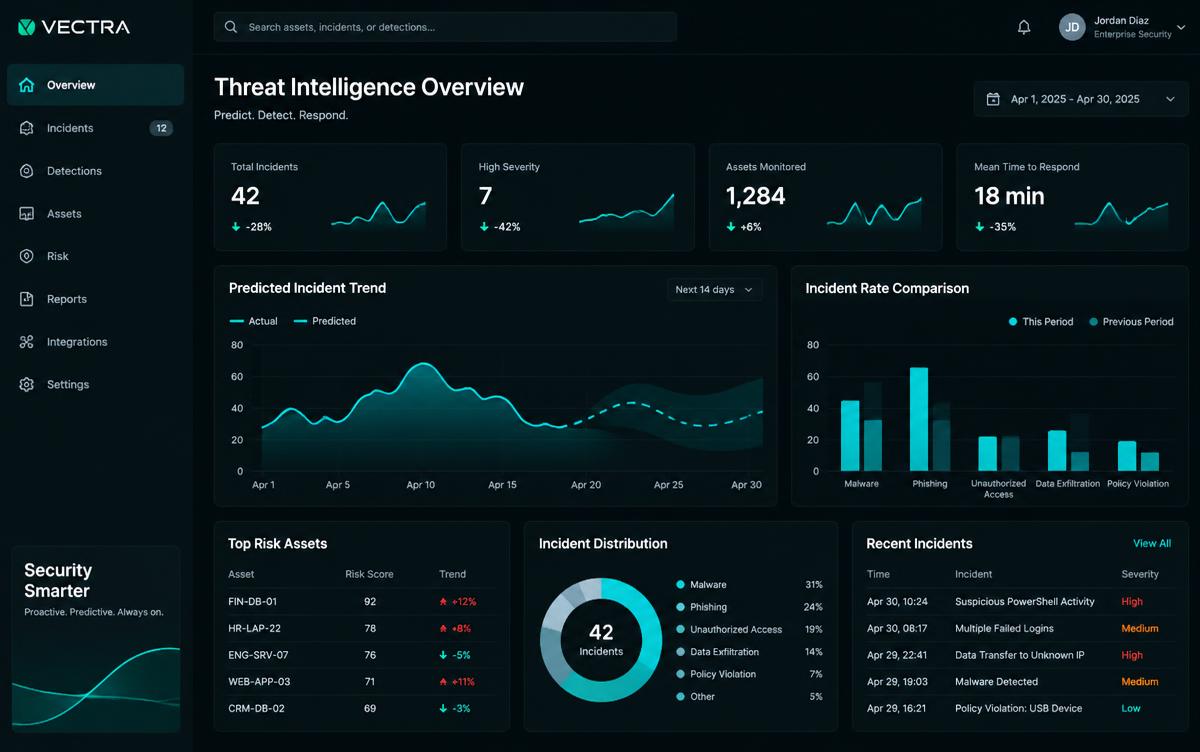This screenshot has height=752, width=1200.
Task: Click the Other 5% legend entry
Action: pyautogui.click(x=749, y=697)
